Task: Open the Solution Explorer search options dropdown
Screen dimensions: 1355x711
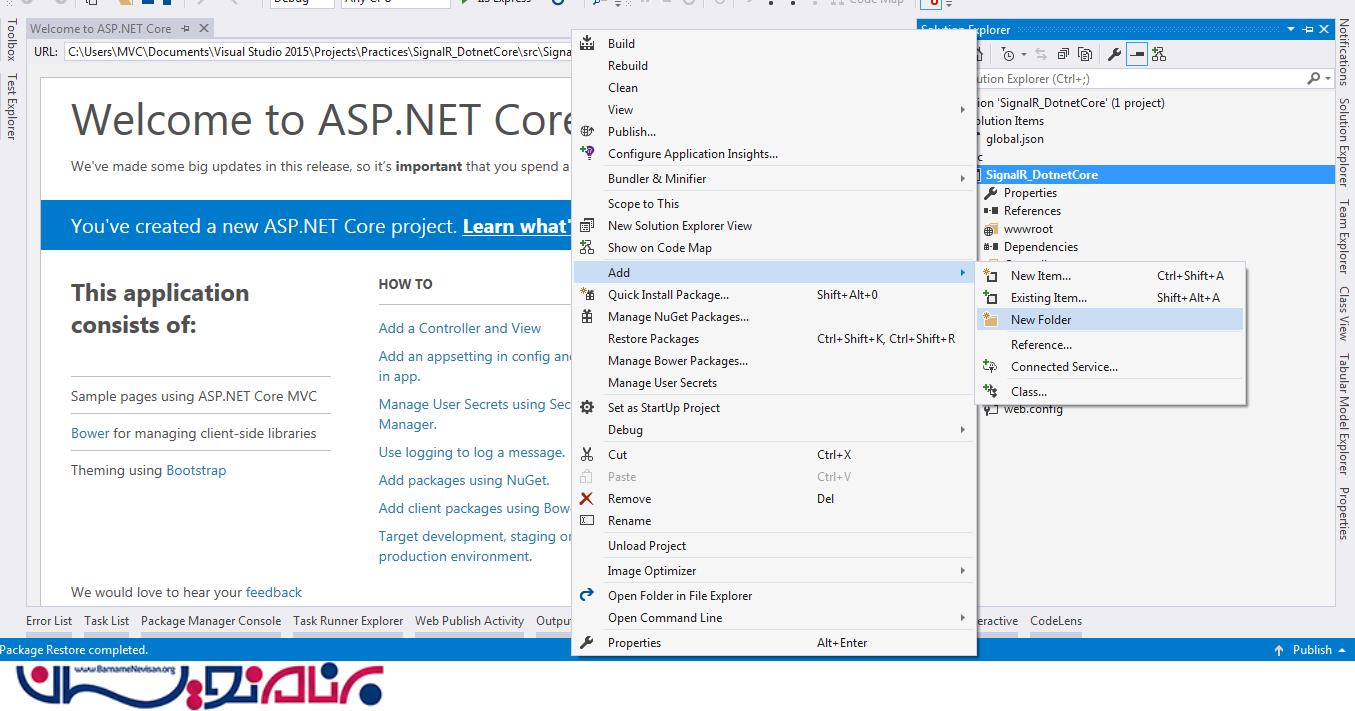Action: [1327, 78]
